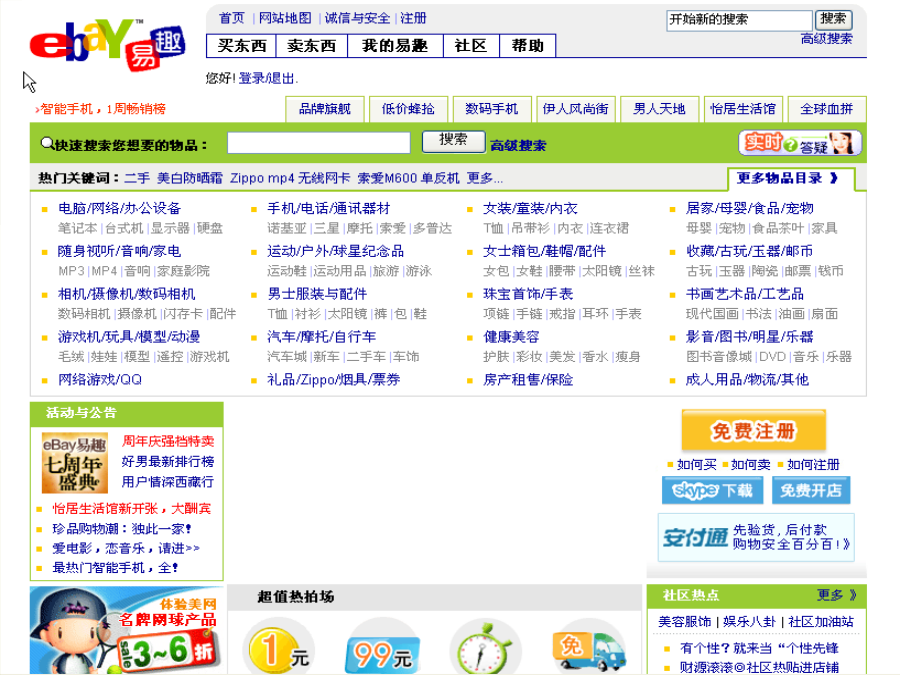The width and height of the screenshot is (900, 675).
Task: Click hot keyword 美白防晒霜
Action: coord(190,179)
